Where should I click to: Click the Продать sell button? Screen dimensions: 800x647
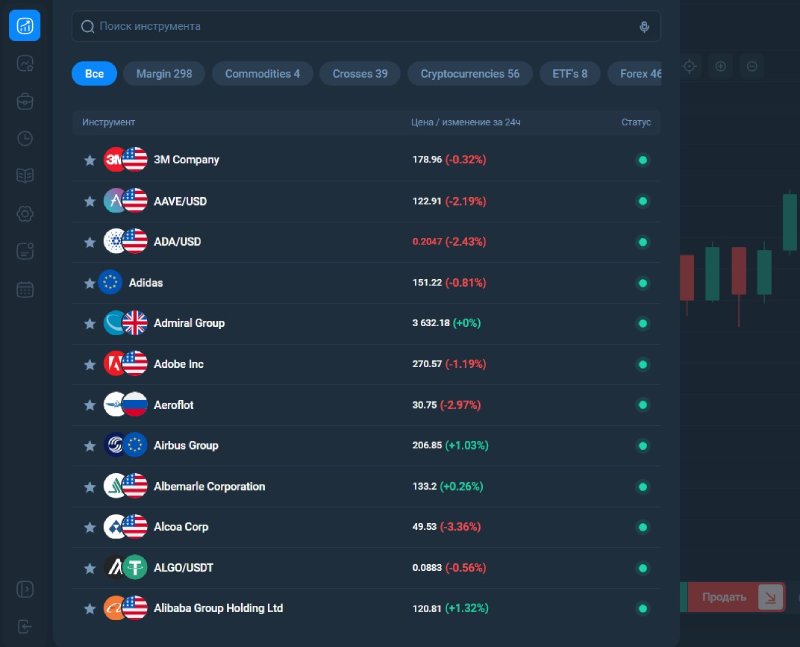[736, 596]
